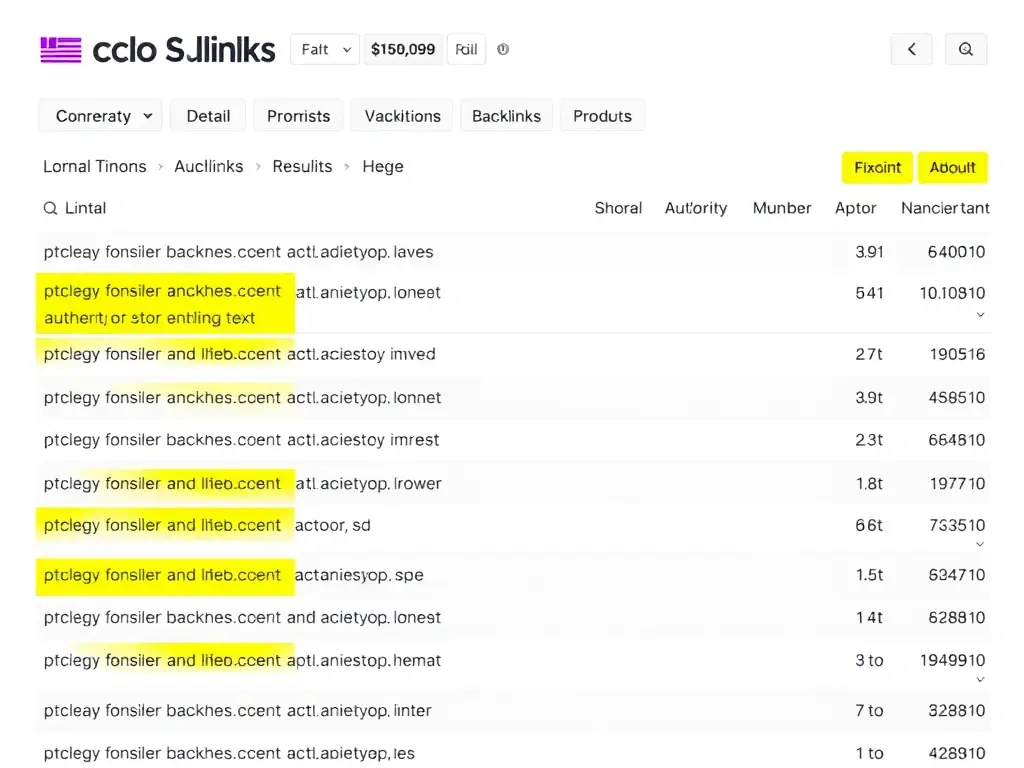Click the value 328810
Image resolution: width=1024 pixels, height=768 pixels.
point(957,711)
